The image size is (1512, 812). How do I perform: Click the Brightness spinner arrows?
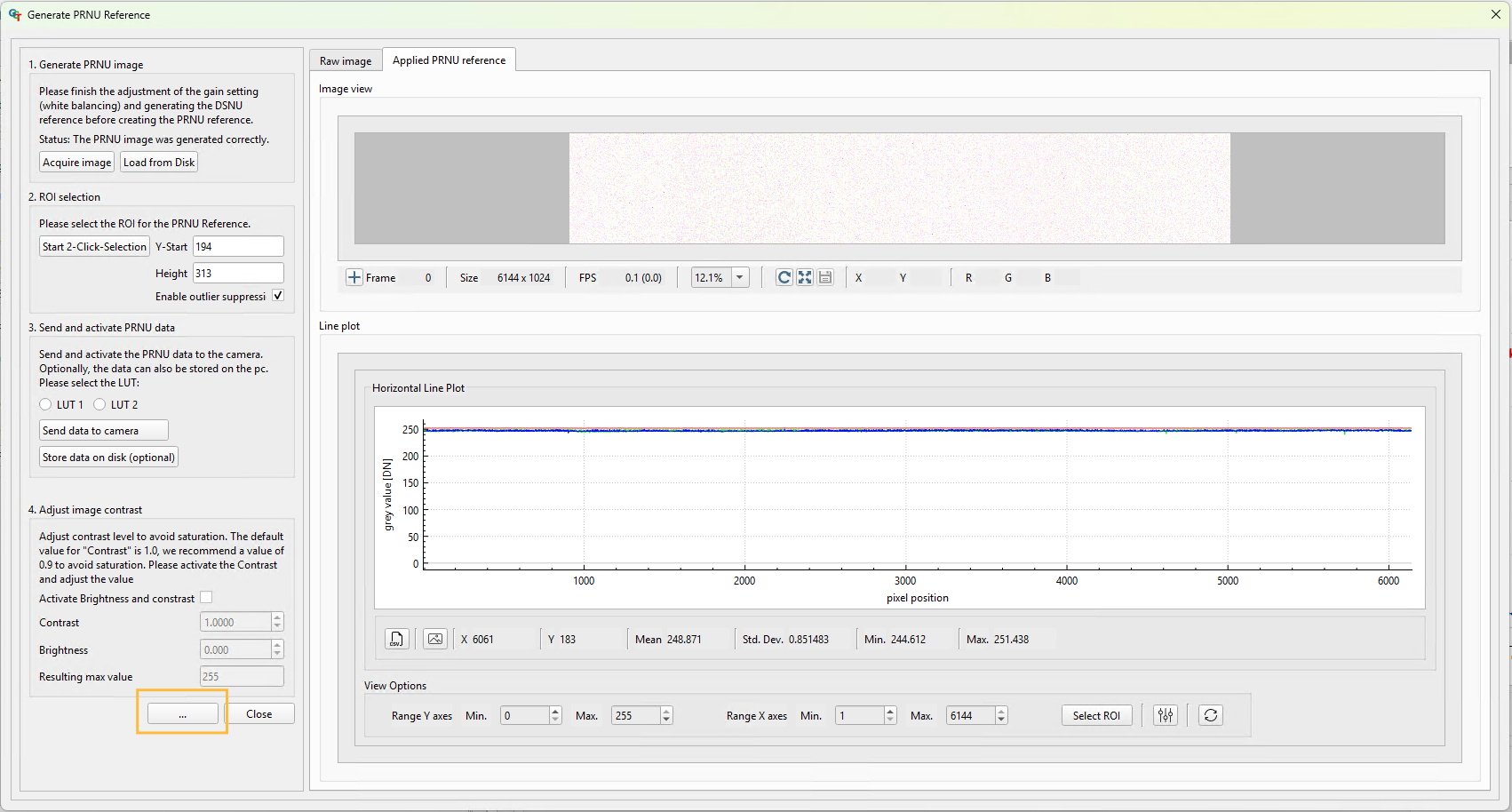(x=277, y=649)
